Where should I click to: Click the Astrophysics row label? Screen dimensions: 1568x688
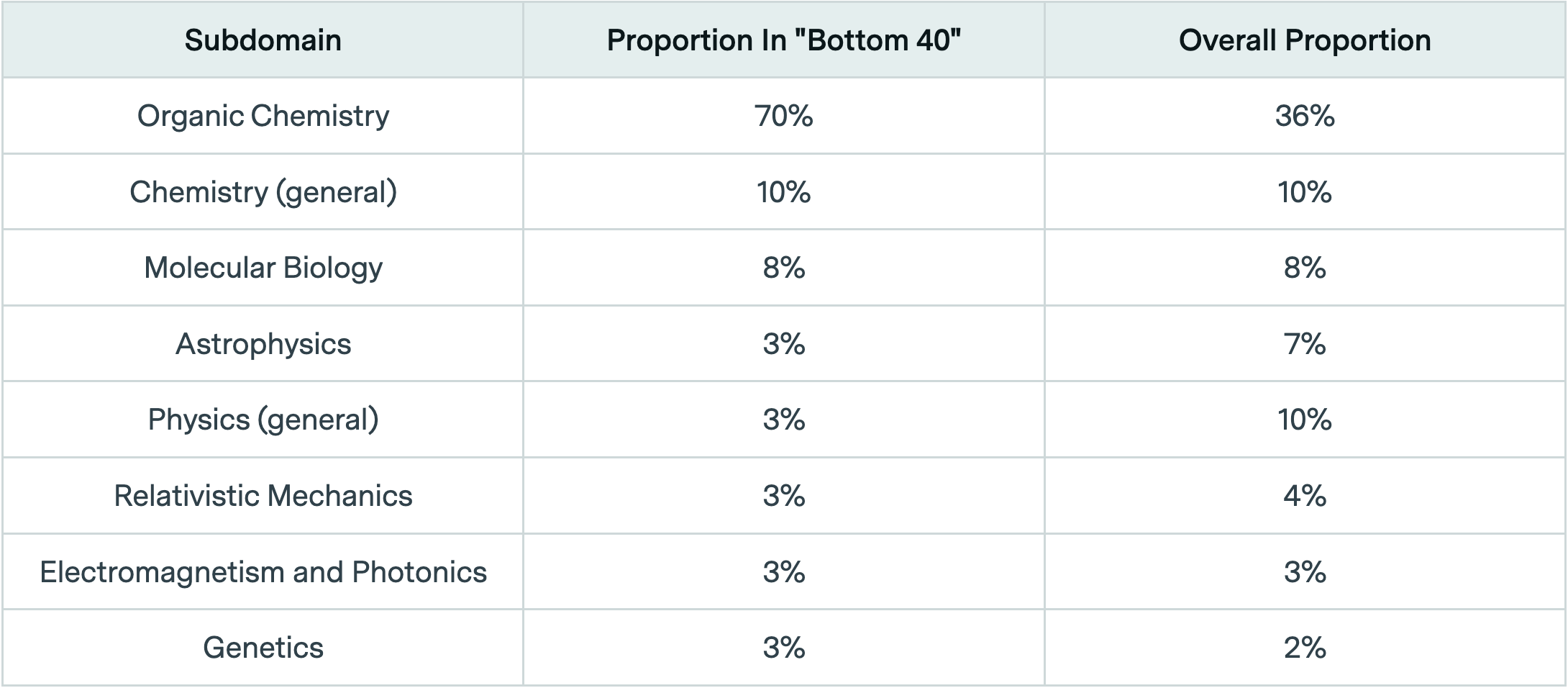(263, 344)
